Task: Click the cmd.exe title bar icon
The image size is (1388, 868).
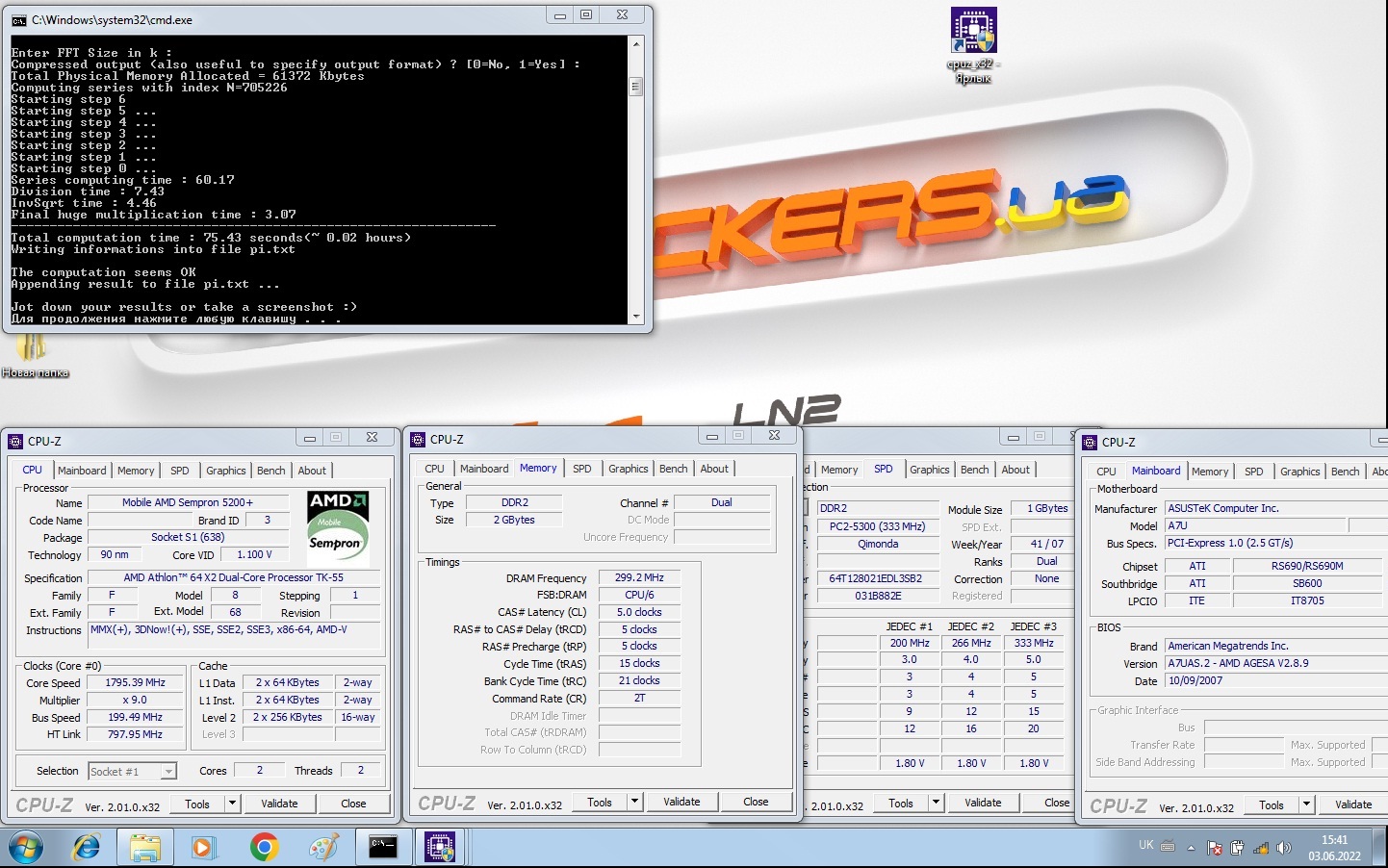Action: [x=17, y=19]
